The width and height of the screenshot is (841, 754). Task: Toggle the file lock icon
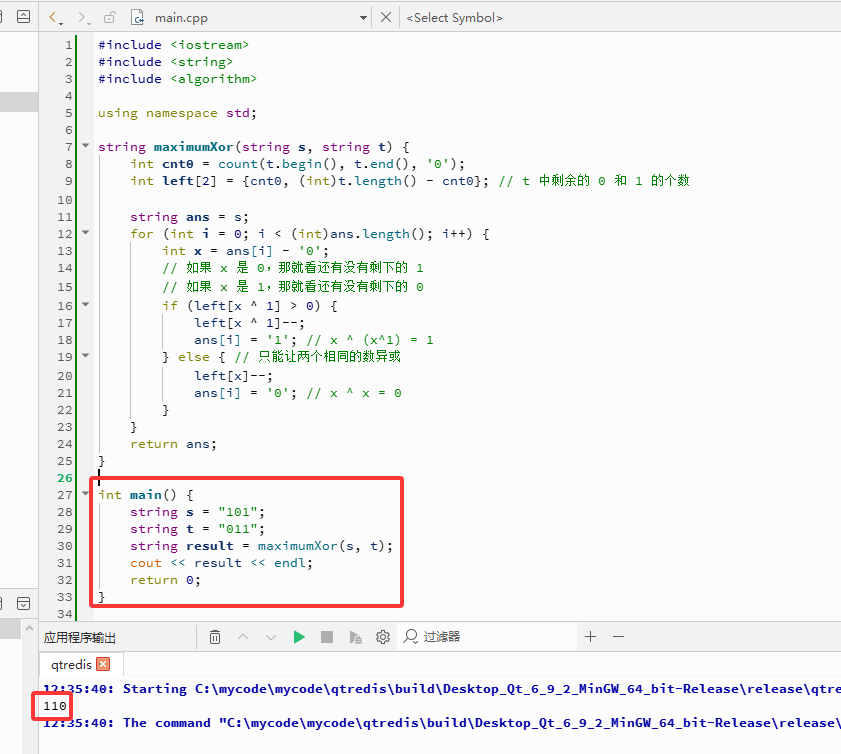109,18
